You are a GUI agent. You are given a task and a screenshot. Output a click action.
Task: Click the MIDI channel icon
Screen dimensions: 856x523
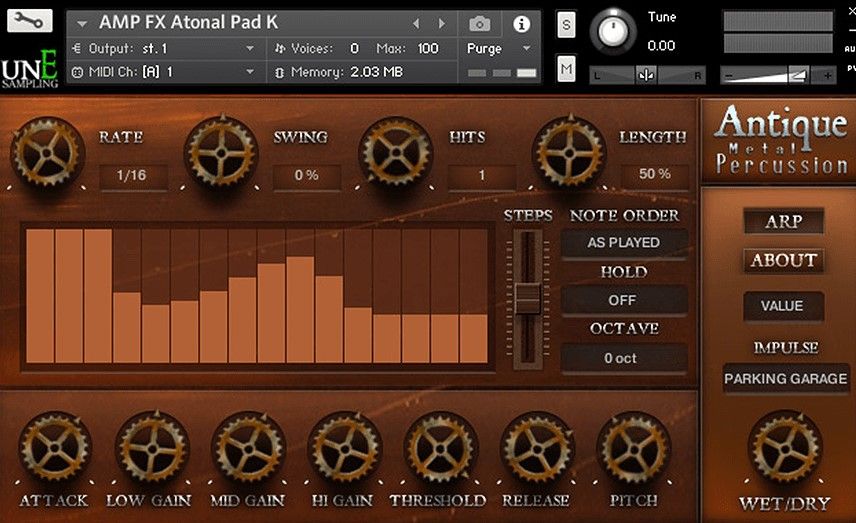click(x=77, y=72)
